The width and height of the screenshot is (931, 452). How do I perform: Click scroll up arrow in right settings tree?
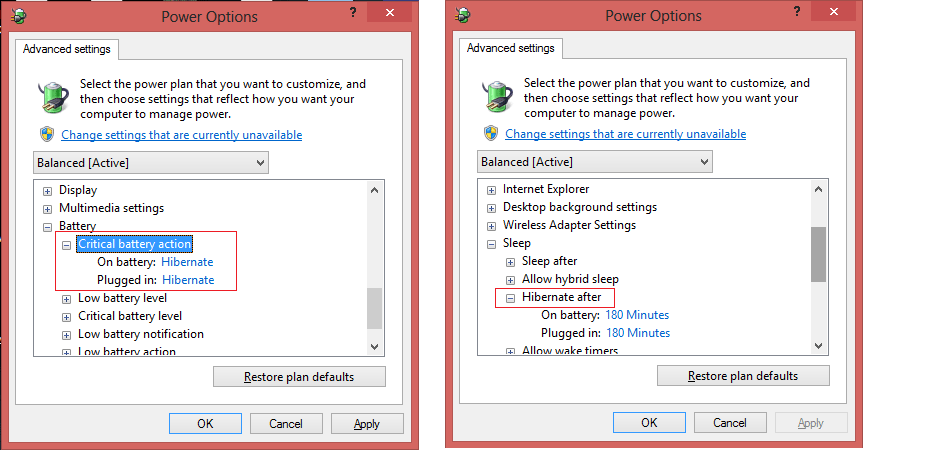coord(818,189)
